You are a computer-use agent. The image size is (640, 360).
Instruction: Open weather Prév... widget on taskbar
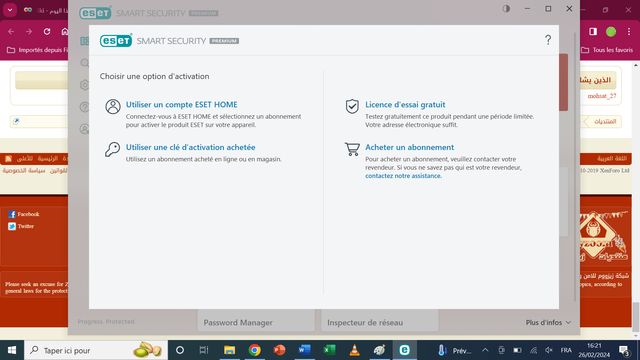(x=454, y=351)
